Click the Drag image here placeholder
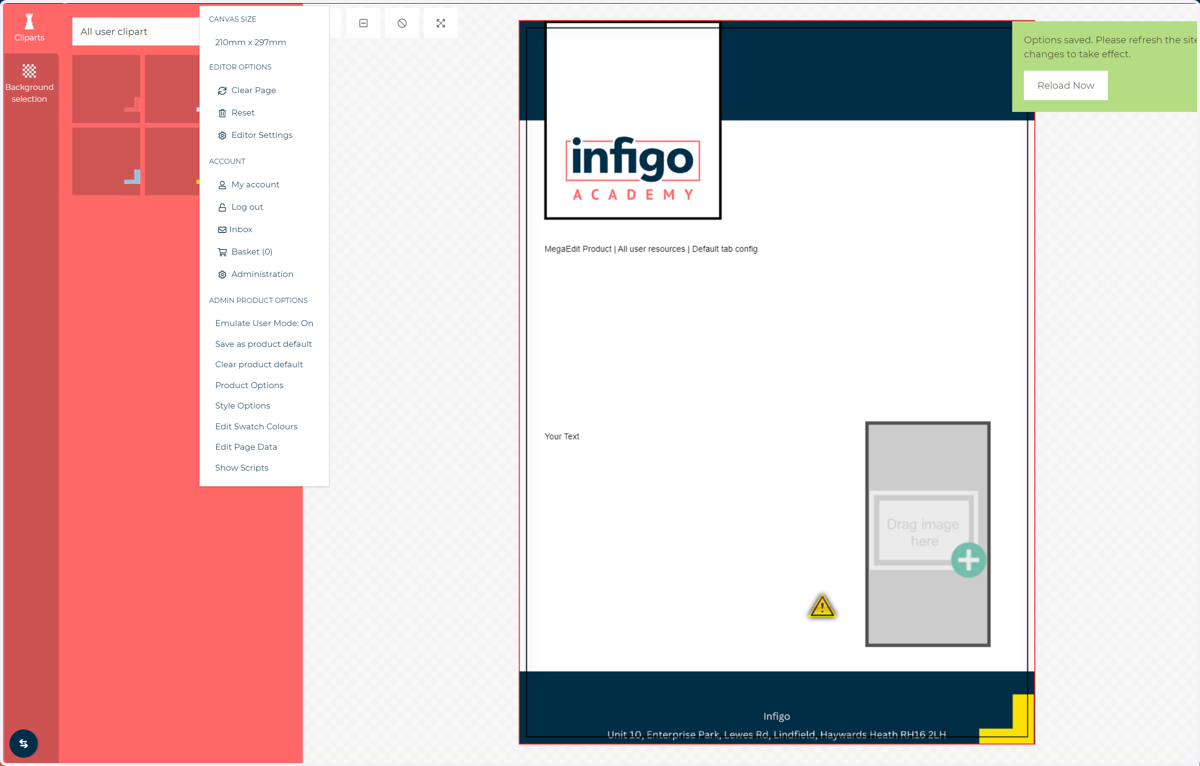Screen dimensions: 1200x766 pos(928,534)
